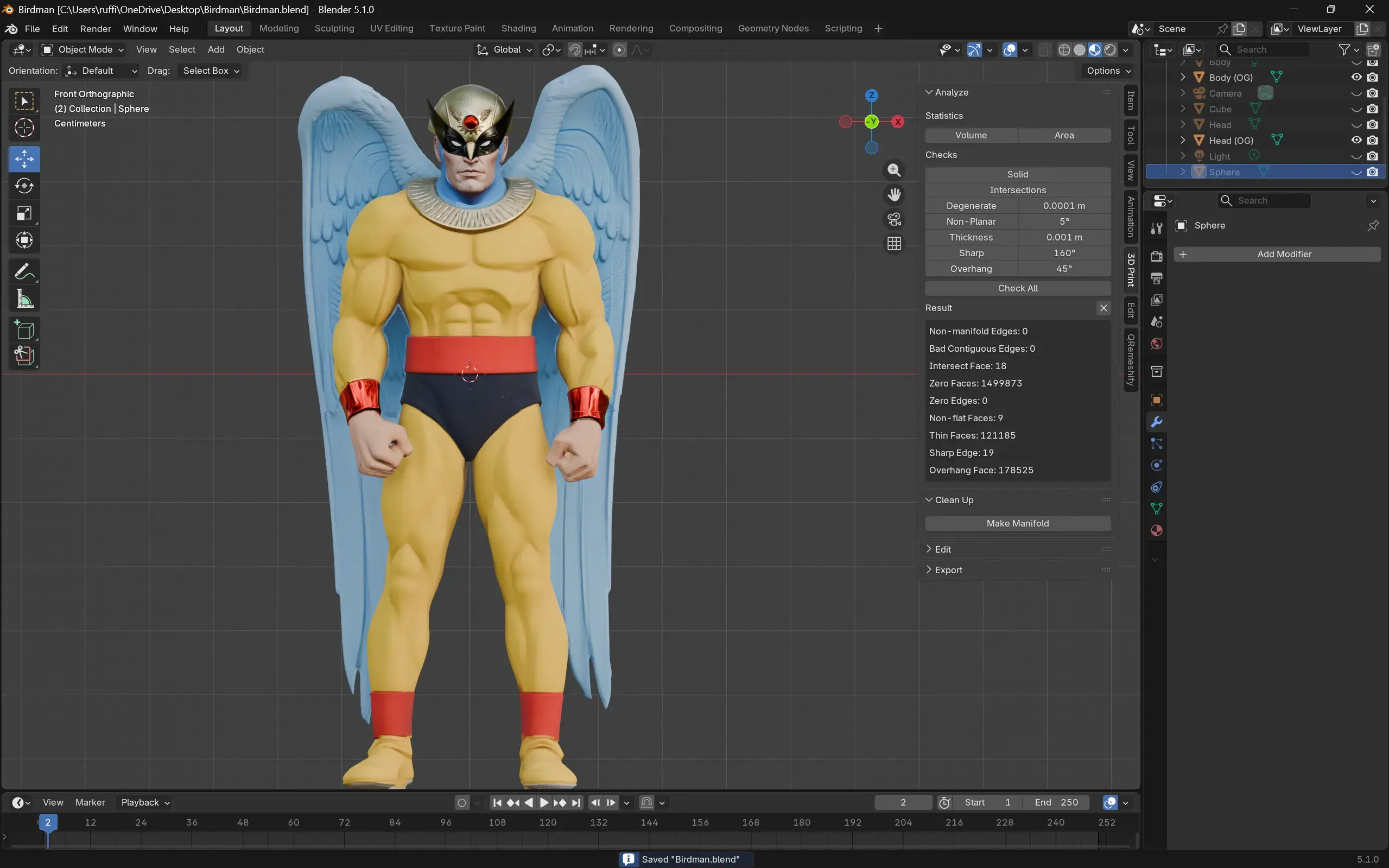The image size is (1389, 868).
Task: Select the Select Box tool
Action: (x=24, y=101)
